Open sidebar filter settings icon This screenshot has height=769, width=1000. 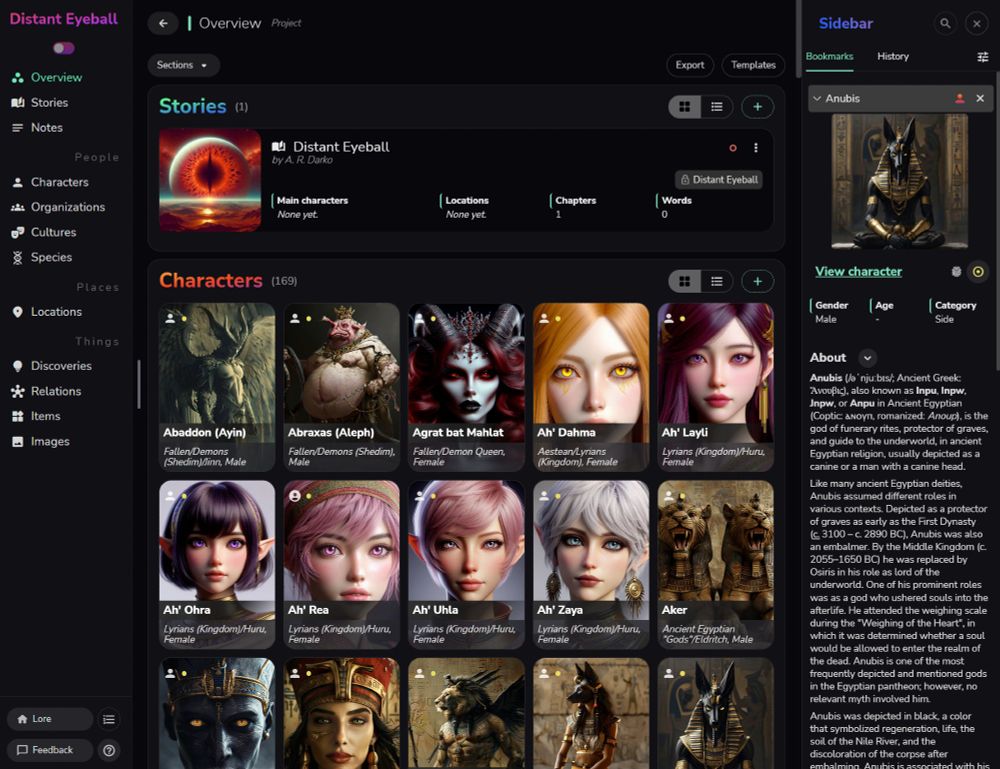pyautogui.click(x=983, y=57)
